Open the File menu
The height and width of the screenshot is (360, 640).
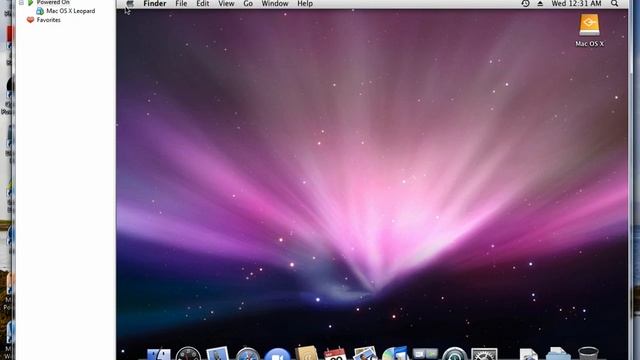pyautogui.click(x=181, y=4)
